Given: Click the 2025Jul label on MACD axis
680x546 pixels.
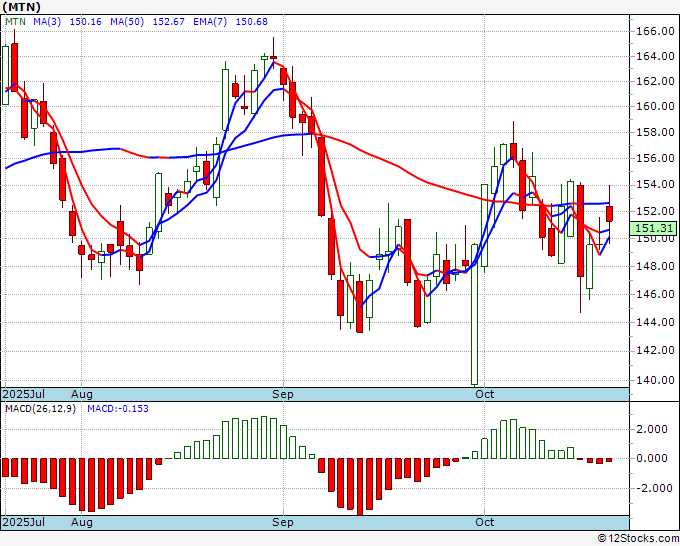Looking at the screenshot, I should point(24,522).
